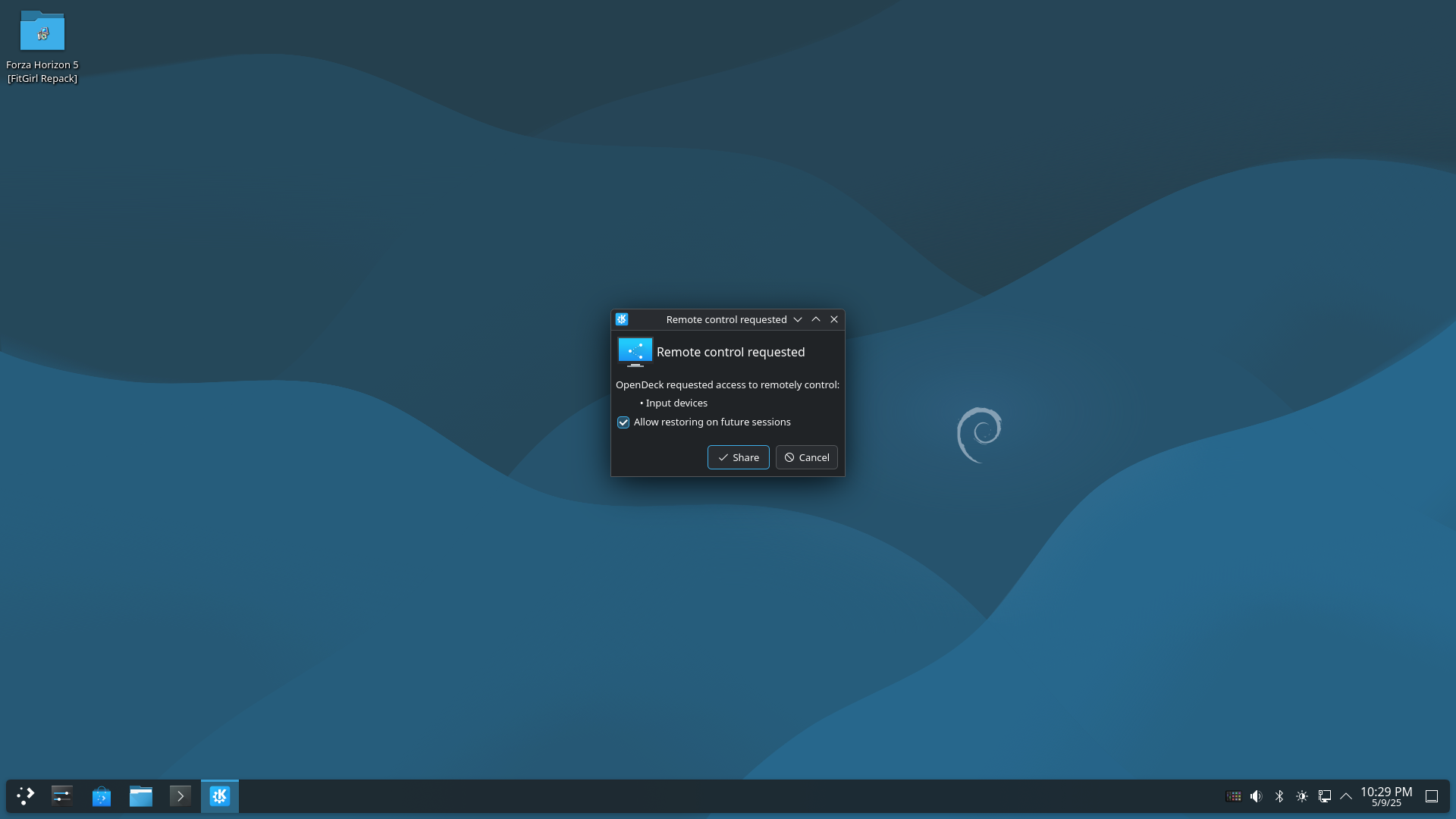Open the wired network tray applet
This screenshot has height=819, width=1456.
click(1324, 796)
